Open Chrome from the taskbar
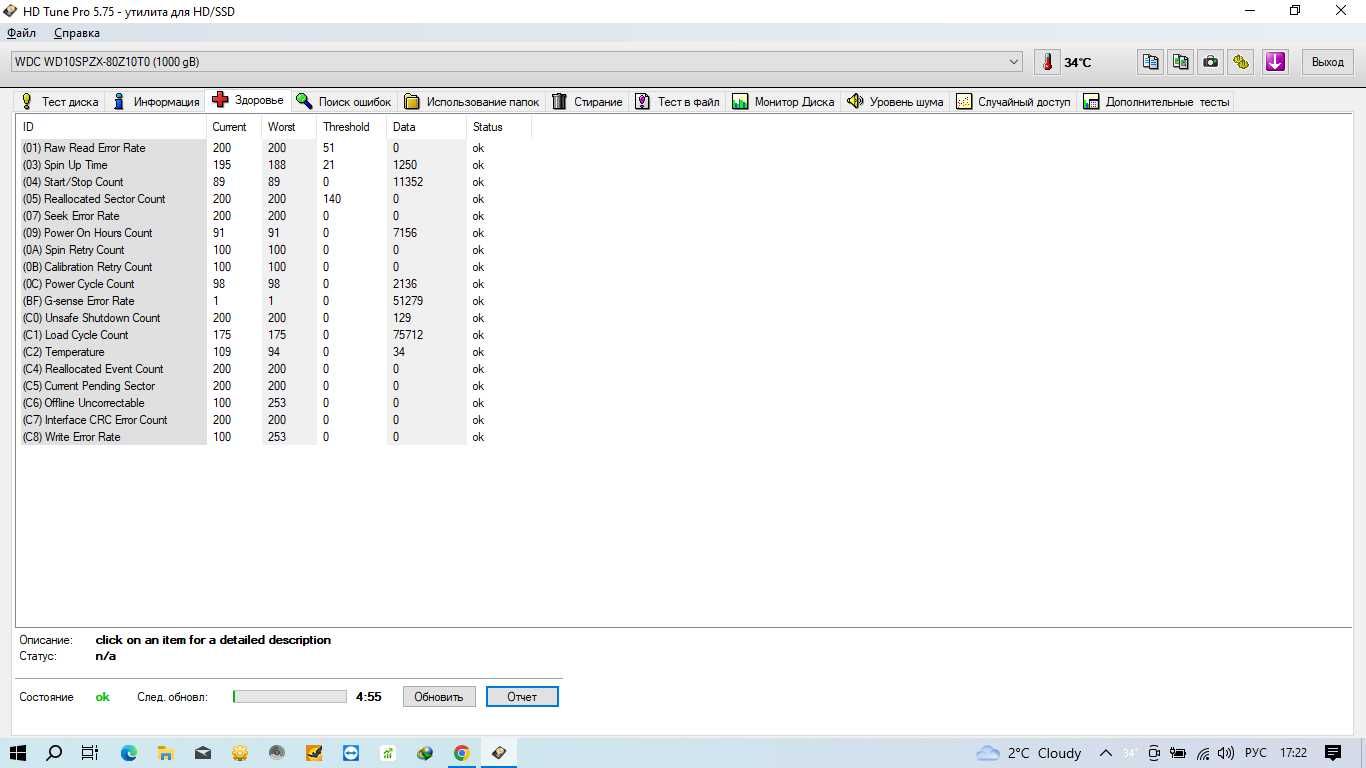Viewport: 1366px width, 768px height. coord(461,753)
